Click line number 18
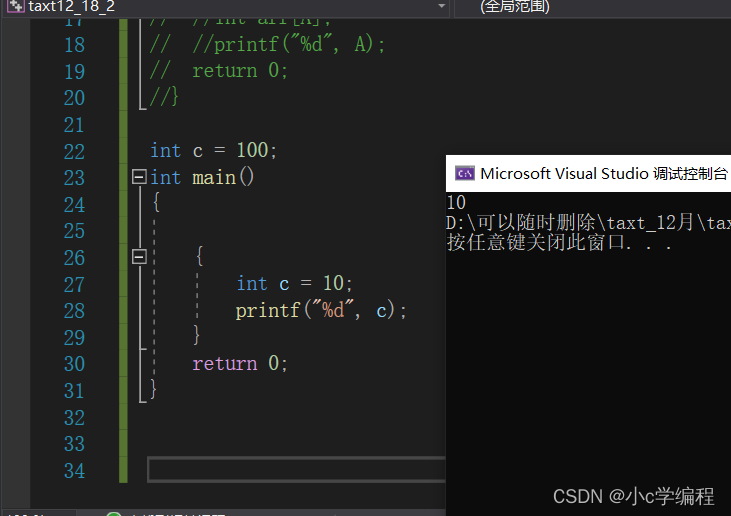 74,45
